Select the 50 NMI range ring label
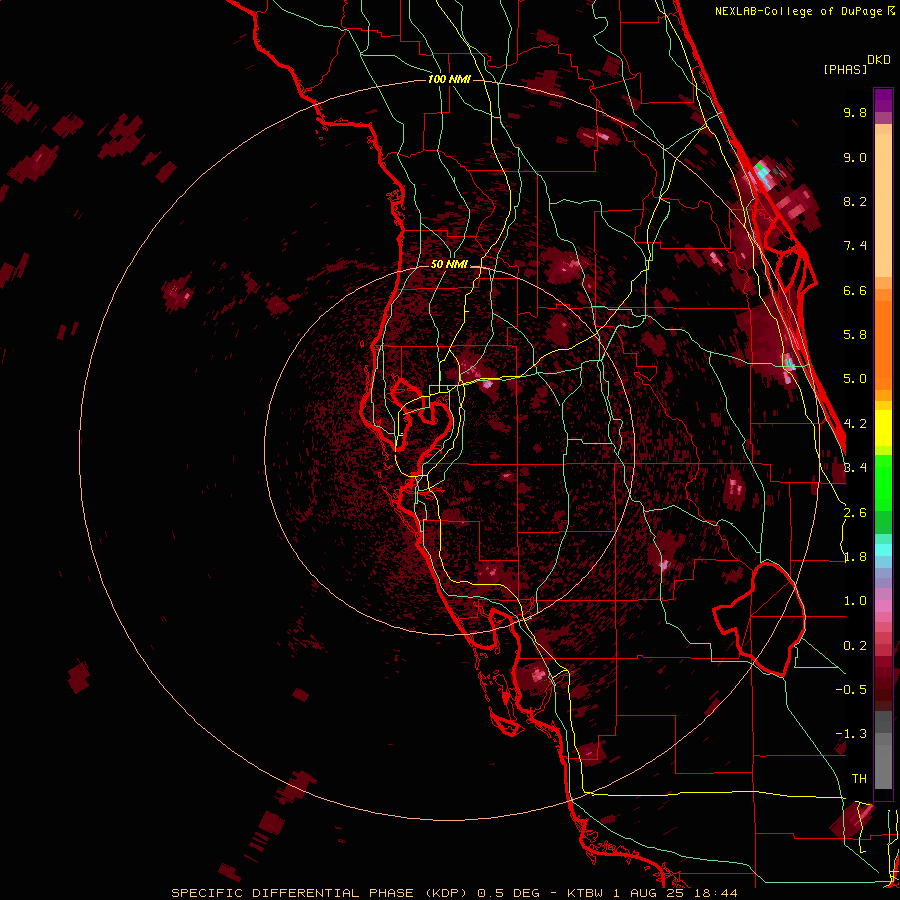Screen dimensions: 900x900 449,264
